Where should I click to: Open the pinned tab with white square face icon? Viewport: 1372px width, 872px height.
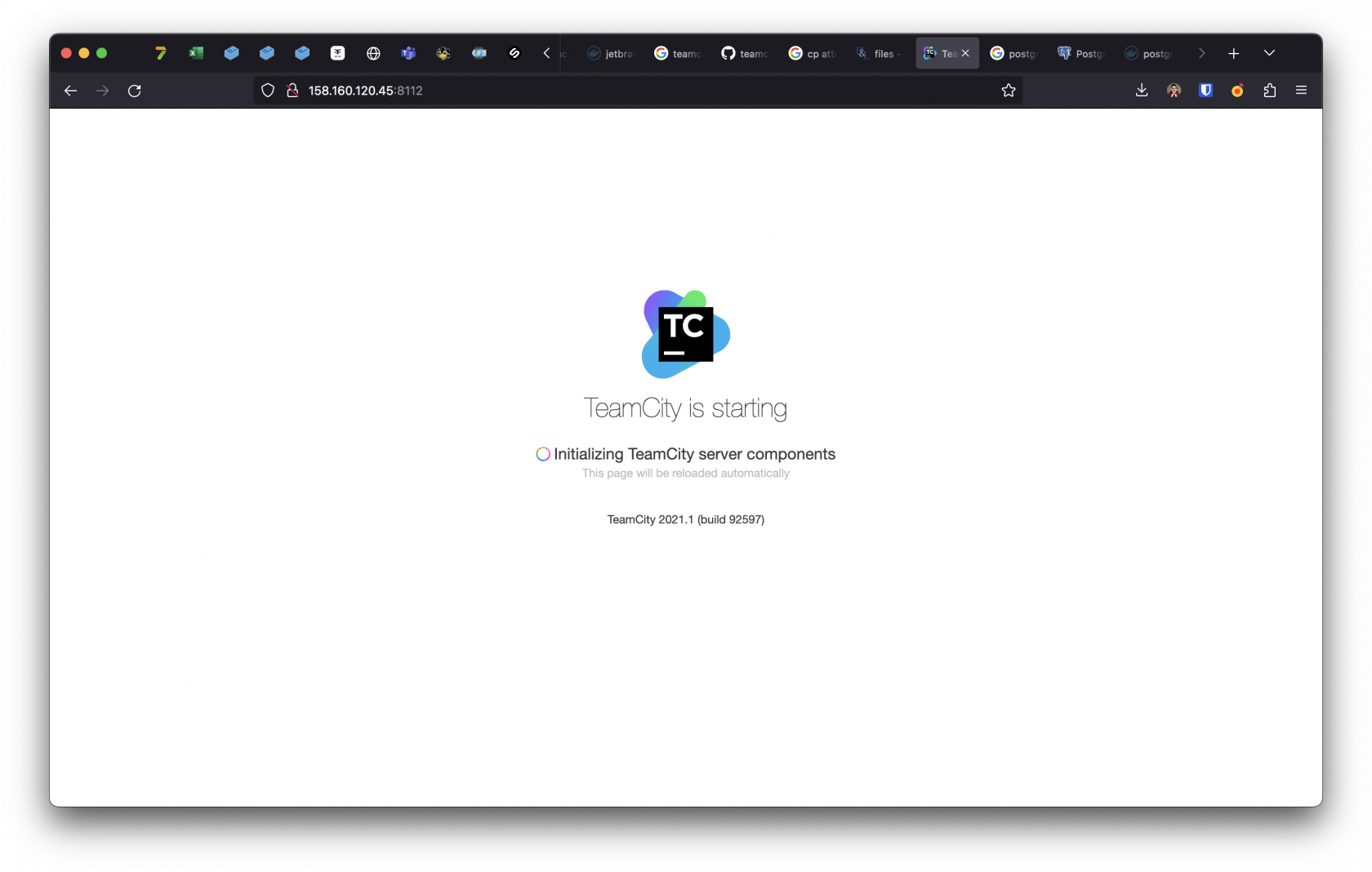click(x=337, y=53)
